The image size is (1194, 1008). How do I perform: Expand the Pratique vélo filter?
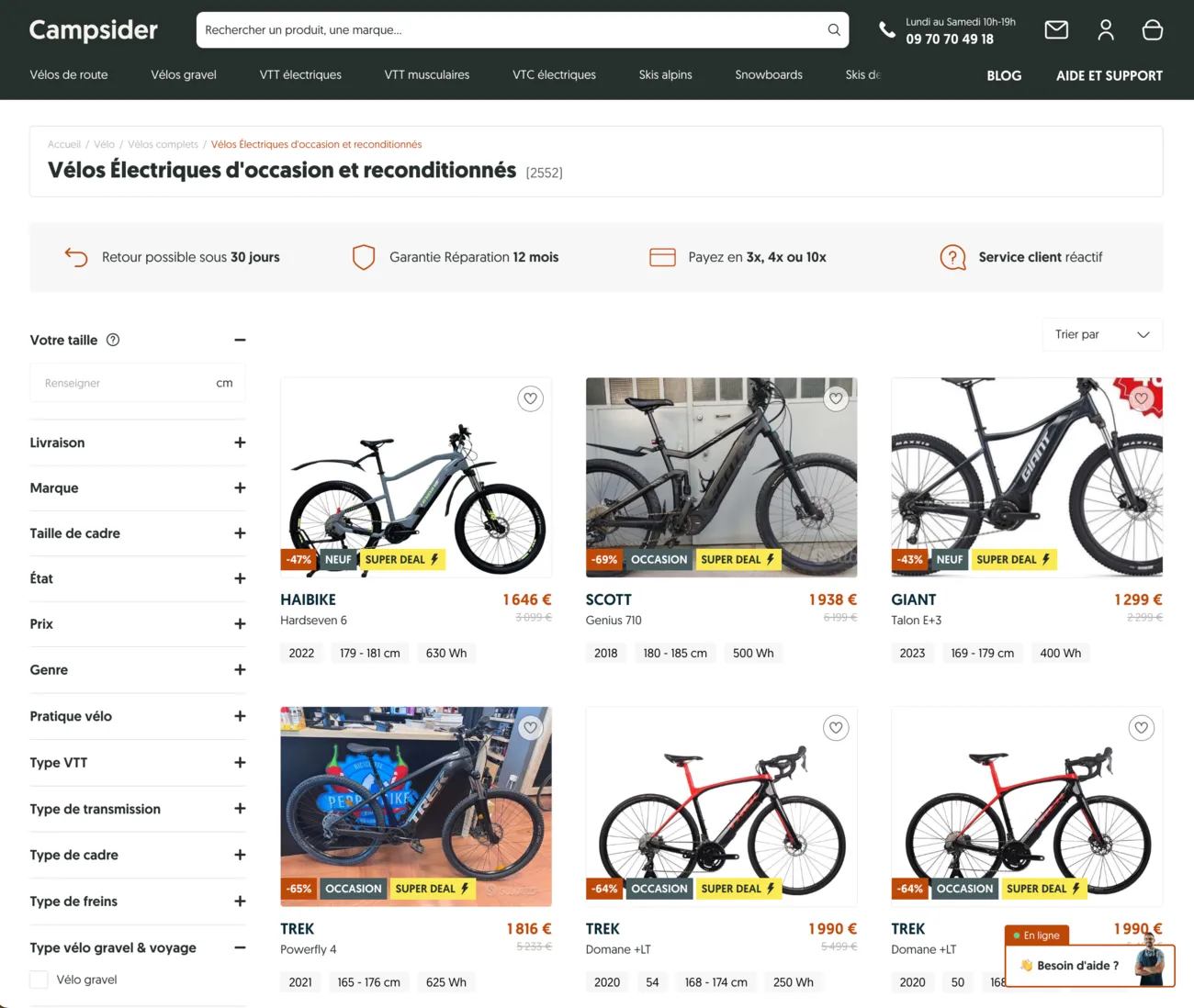(x=240, y=716)
